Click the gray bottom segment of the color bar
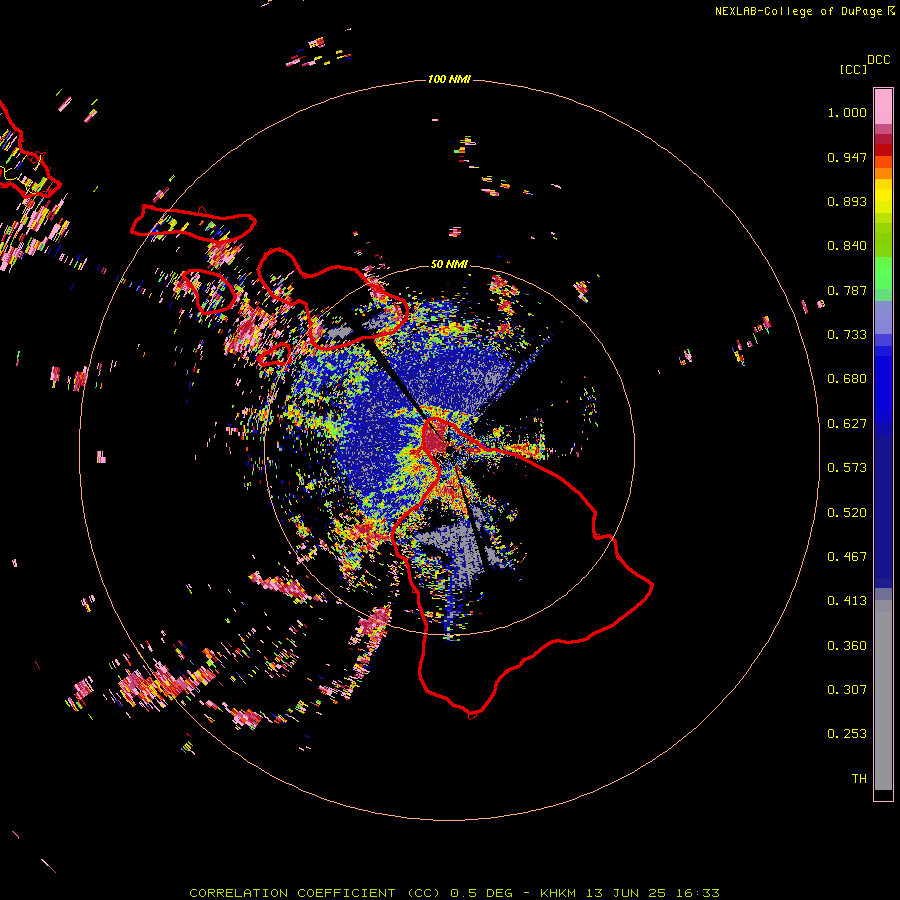This screenshot has width=900, height=900. [x=883, y=695]
